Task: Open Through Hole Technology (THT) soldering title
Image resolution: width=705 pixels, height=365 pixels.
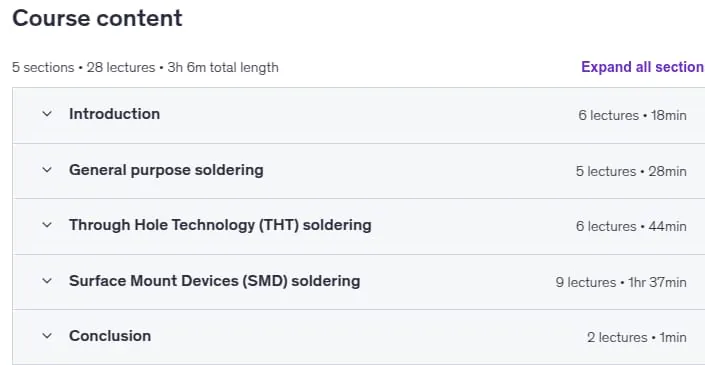Action: coord(220,225)
